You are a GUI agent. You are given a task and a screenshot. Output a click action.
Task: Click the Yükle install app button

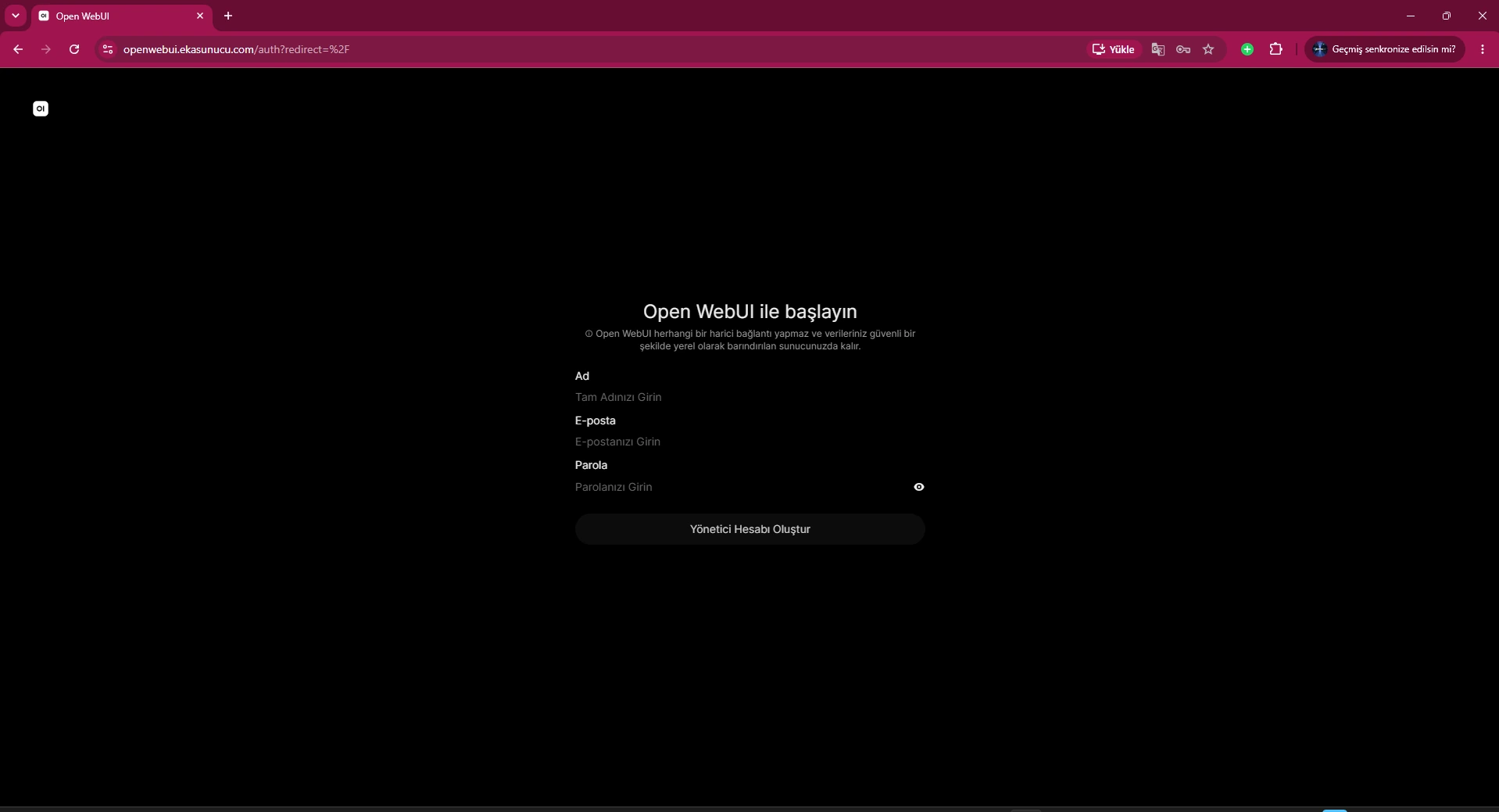click(x=1113, y=49)
